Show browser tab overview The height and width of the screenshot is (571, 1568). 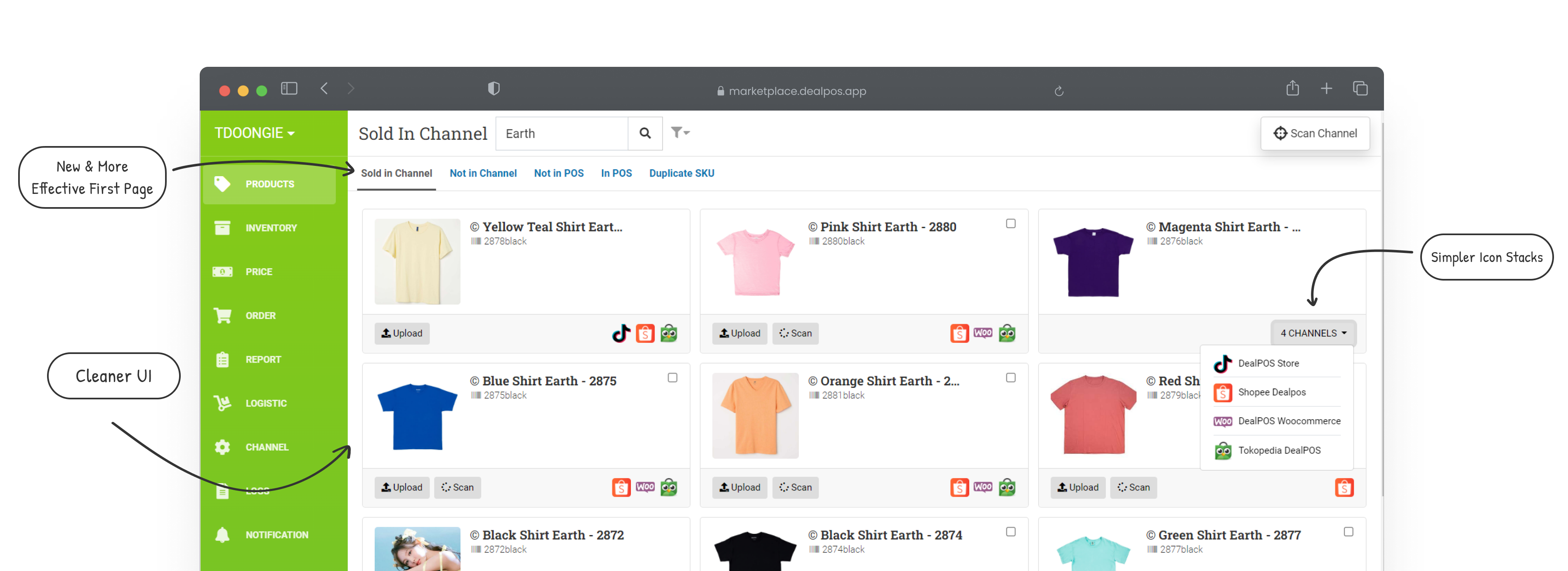pyautogui.click(x=1360, y=88)
